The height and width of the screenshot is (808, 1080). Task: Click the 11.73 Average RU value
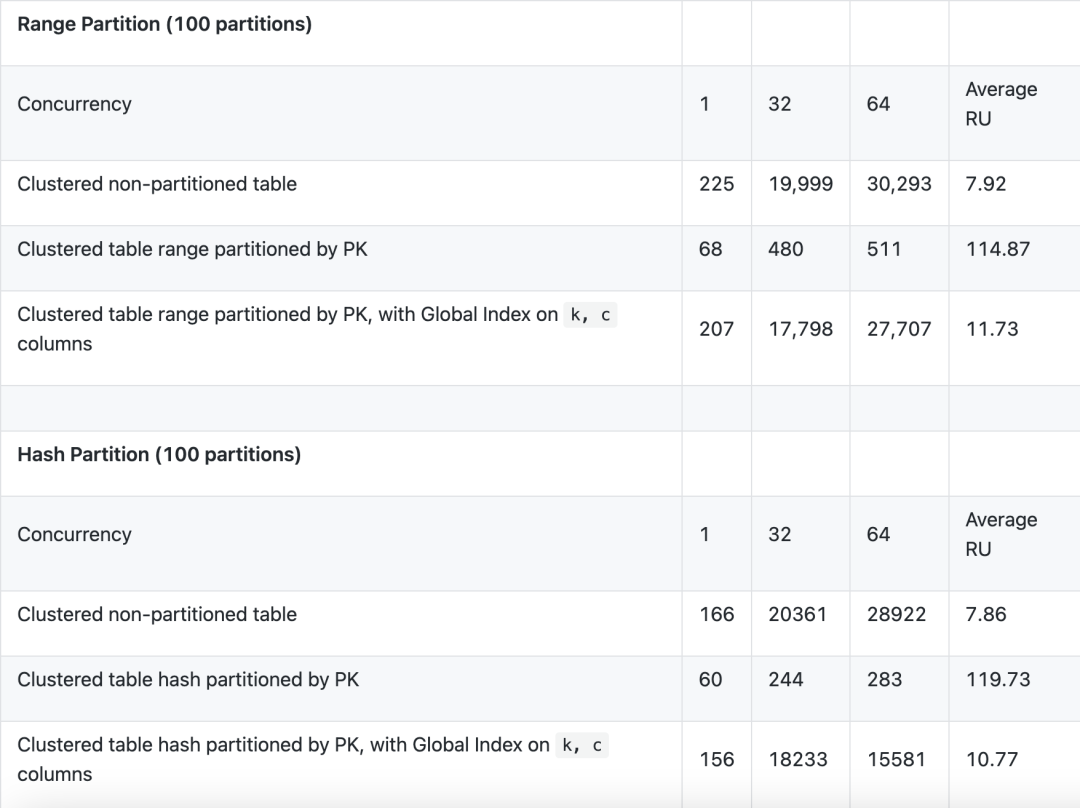(991, 329)
